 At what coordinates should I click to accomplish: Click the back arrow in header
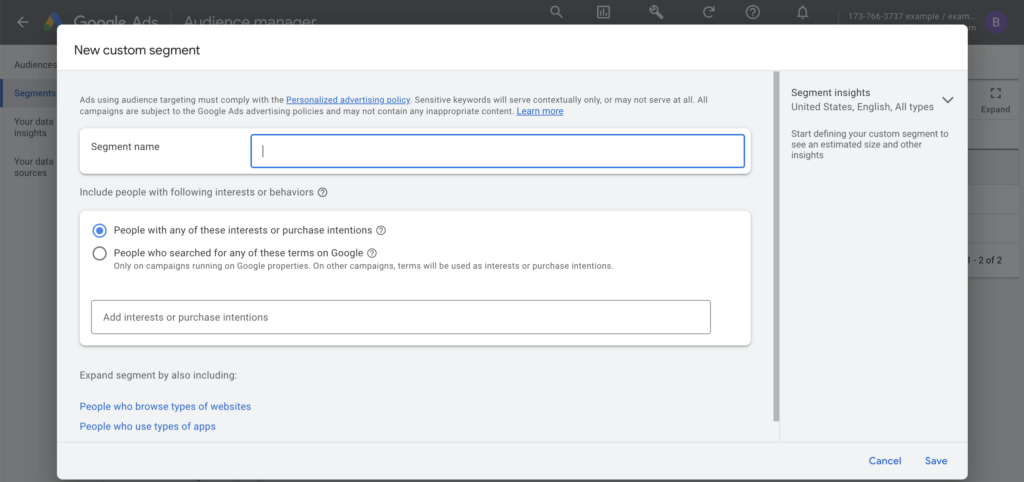tap(22, 22)
